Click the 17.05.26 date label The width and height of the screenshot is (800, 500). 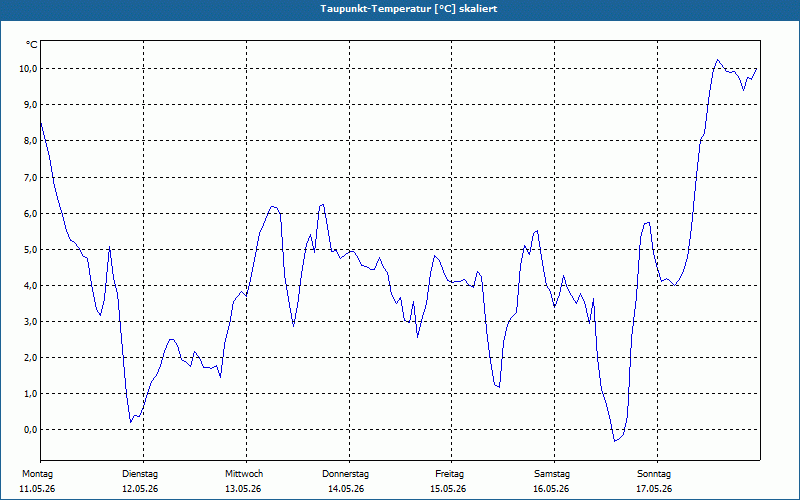[x=654, y=489]
